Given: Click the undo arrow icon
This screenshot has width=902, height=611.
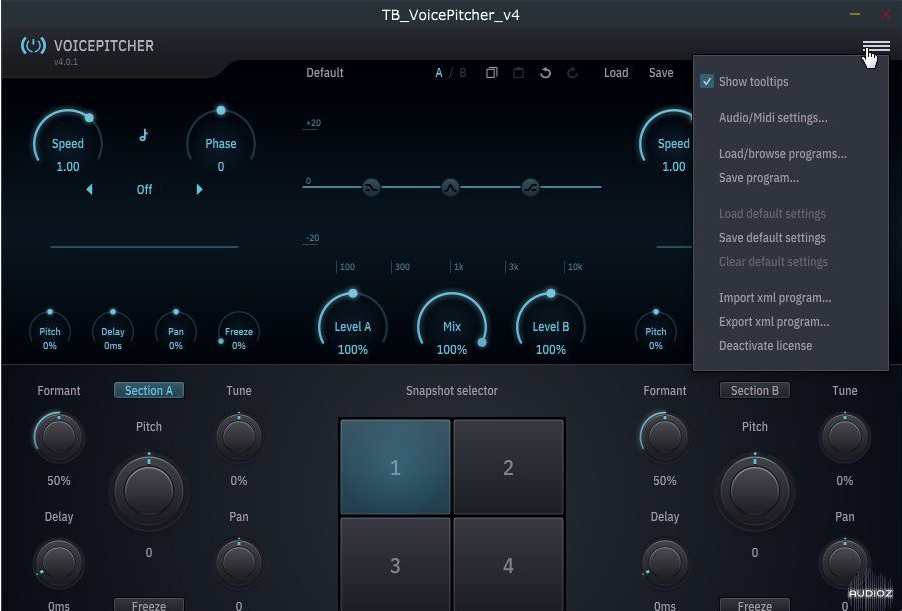Looking at the screenshot, I should click(x=545, y=73).
